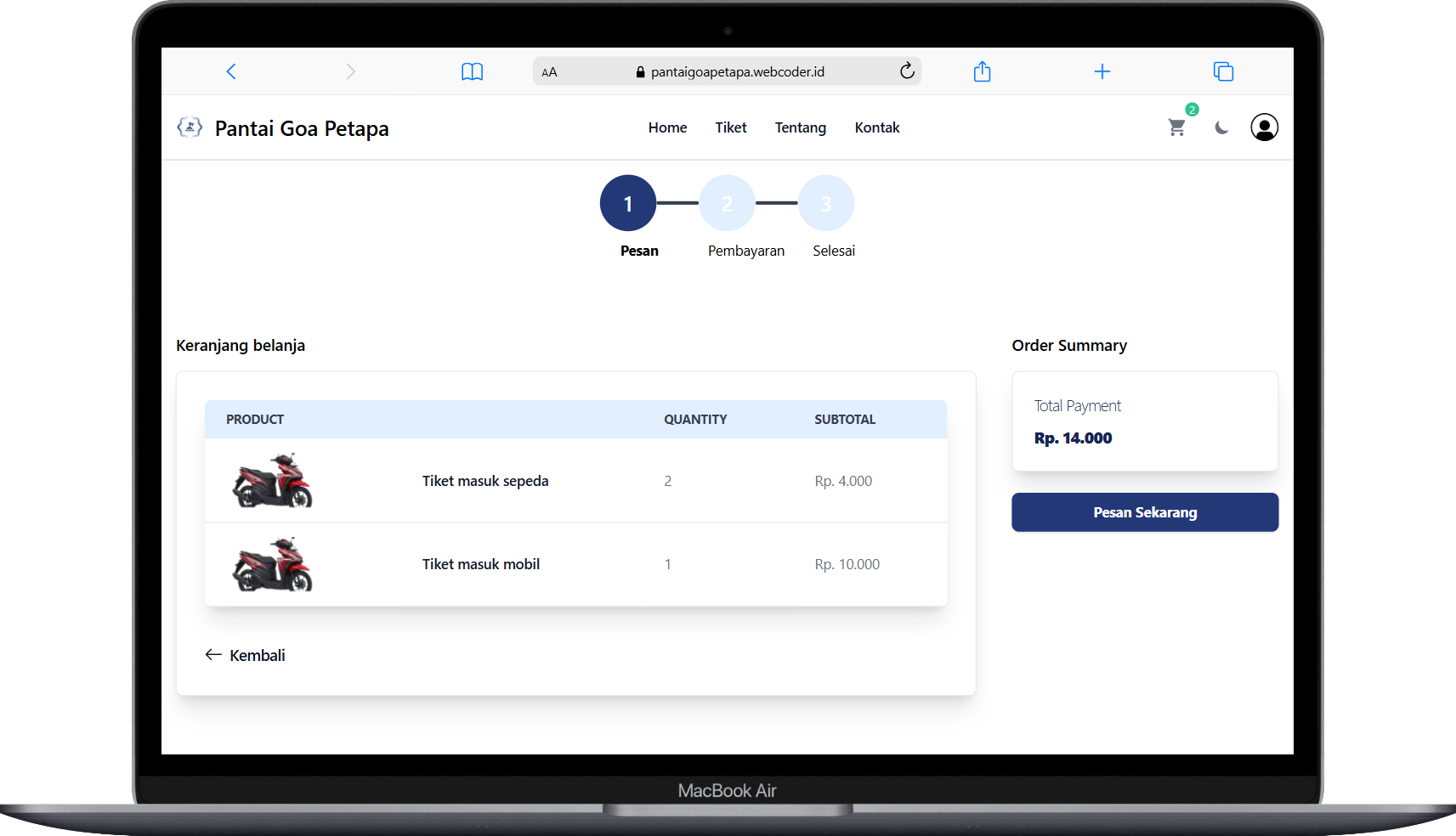Open the browser bookmarks book icon
The height and width of the screenshot is (836, 1456).
[x=472, y=71]
